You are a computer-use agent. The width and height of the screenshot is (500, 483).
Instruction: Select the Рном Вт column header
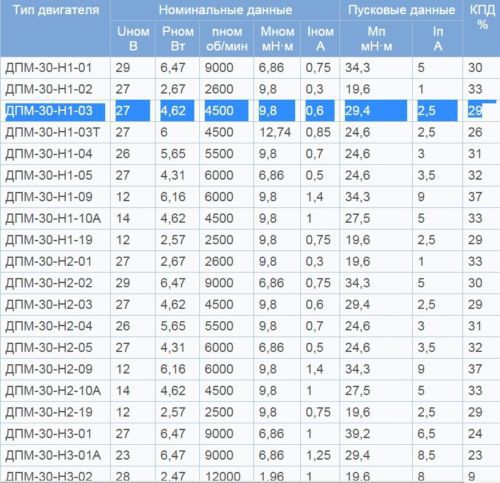point(177,39)
